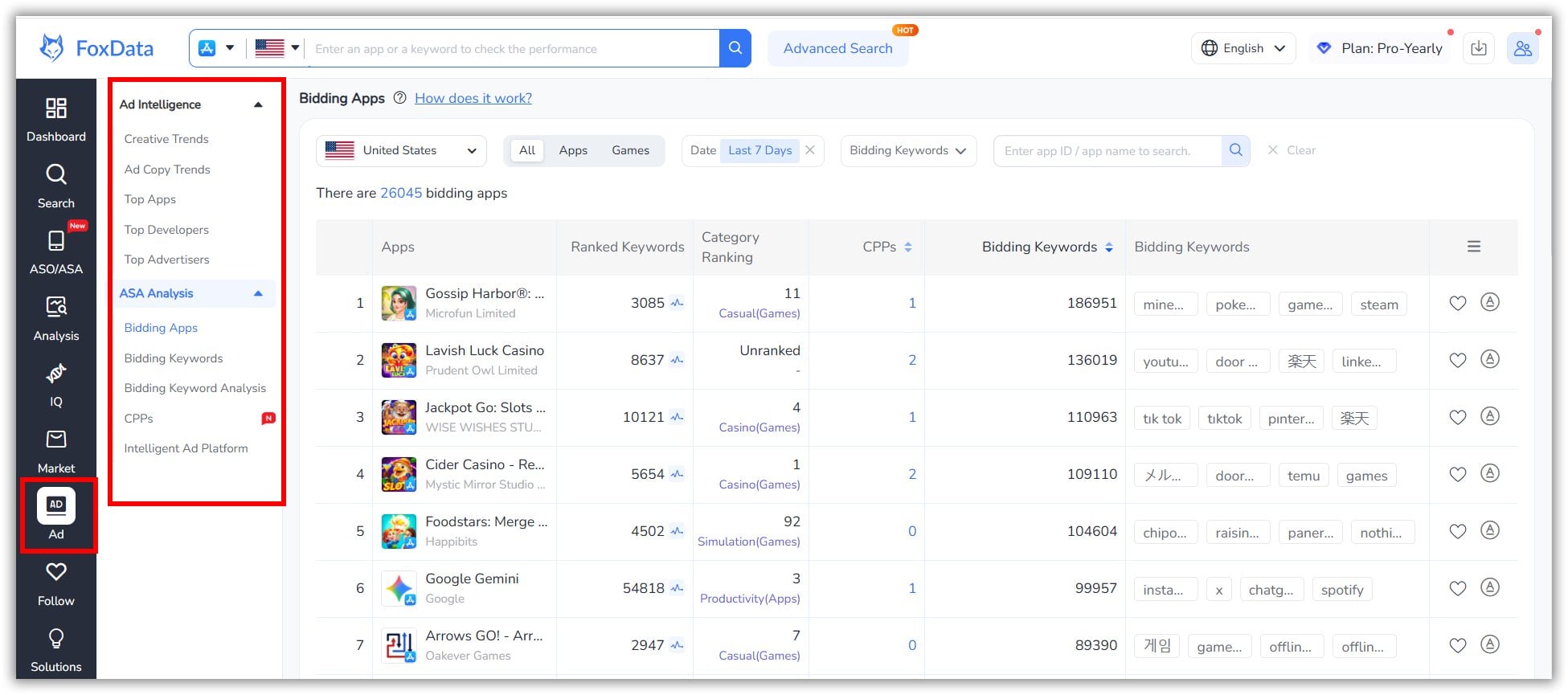This screenshot has width=1568, height=695.
Task: Open Ad Copy Trends menu item
Action: click(x=167, y=170)
